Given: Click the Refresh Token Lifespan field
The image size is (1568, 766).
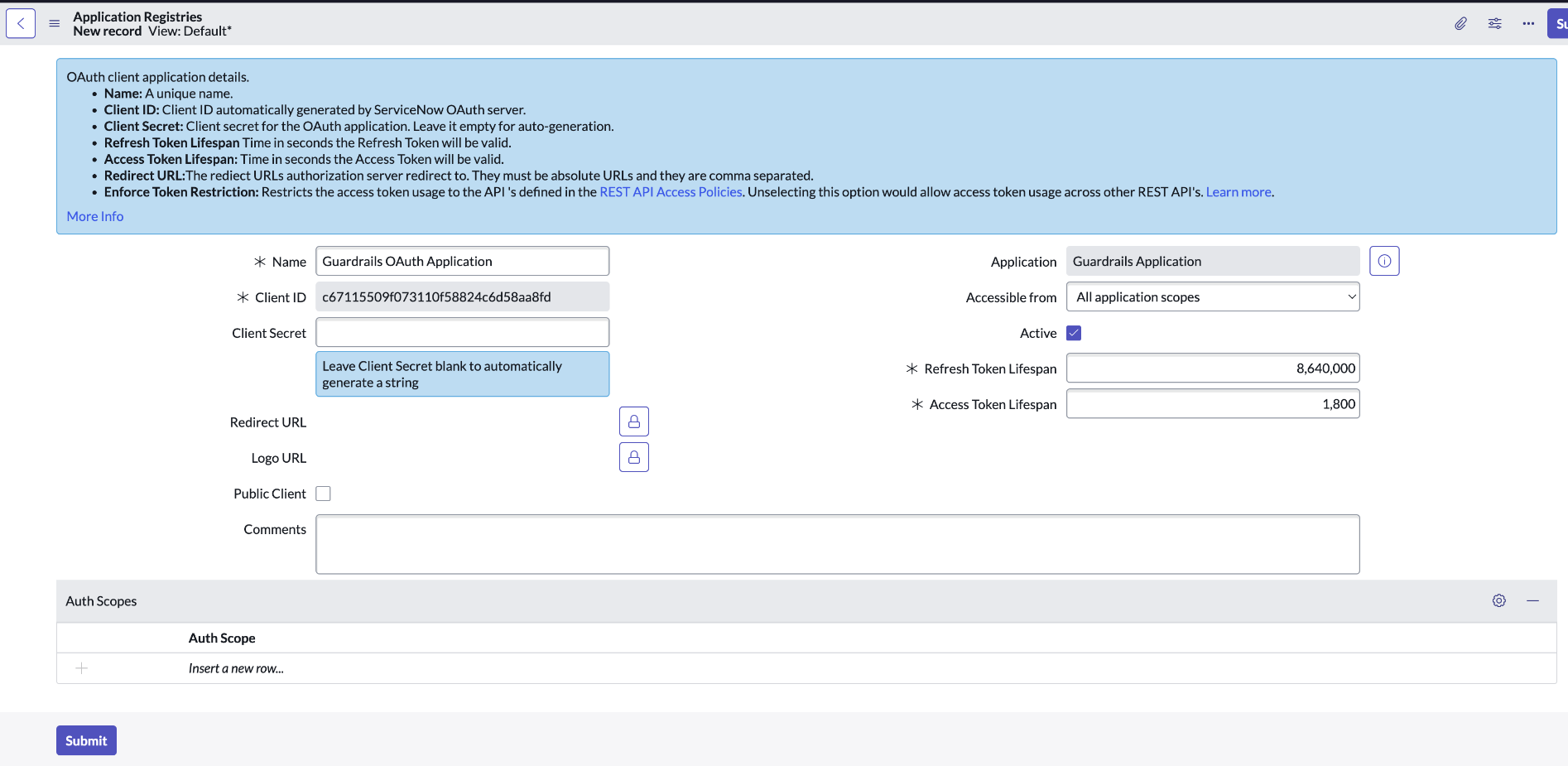Looking at the screenshot, I should pyautogui.click(x=1212, y=369).
